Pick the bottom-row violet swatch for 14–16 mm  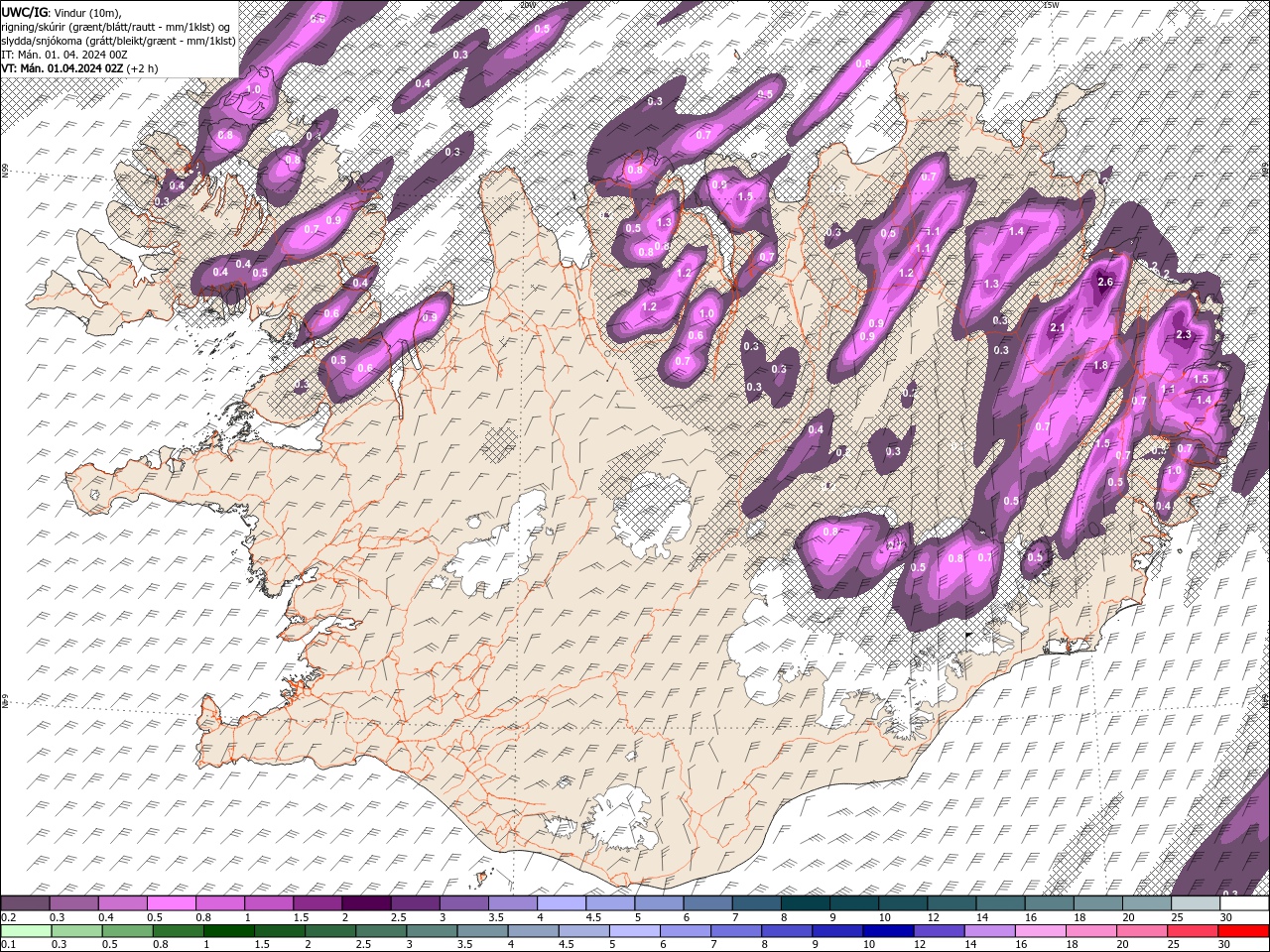click(989, 931)
